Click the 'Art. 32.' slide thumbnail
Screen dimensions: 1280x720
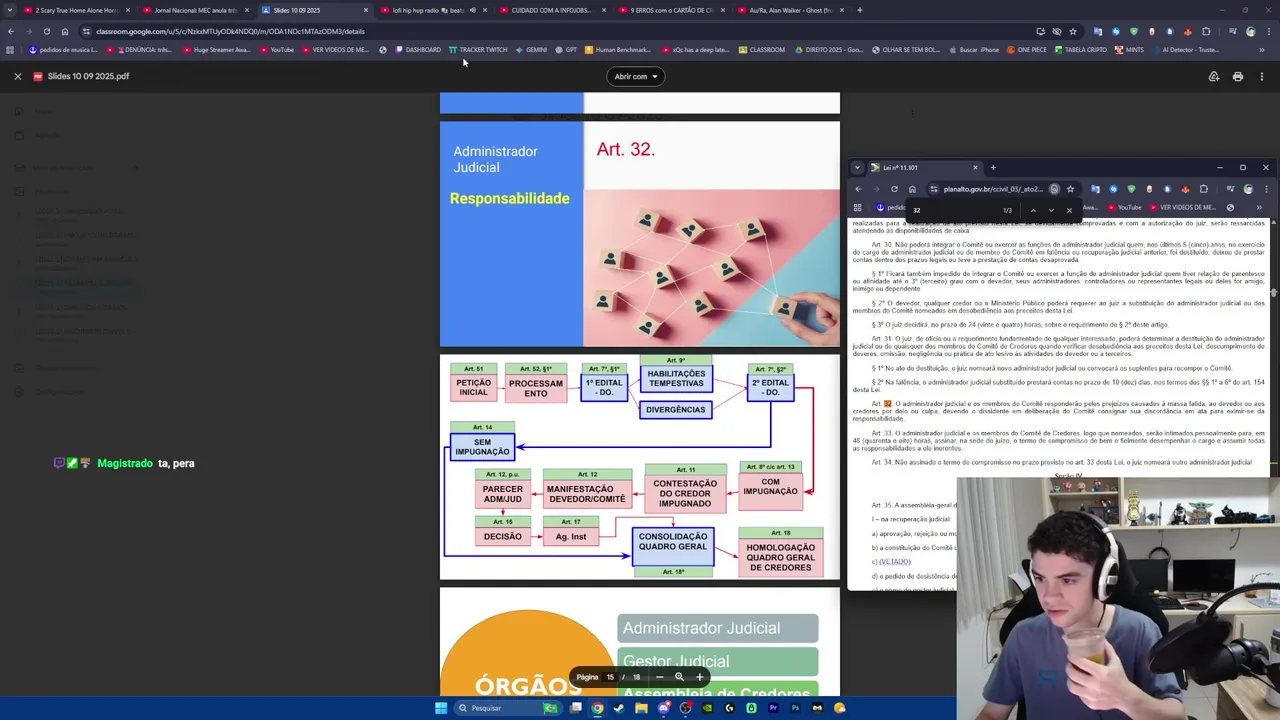tap(640, 234)
